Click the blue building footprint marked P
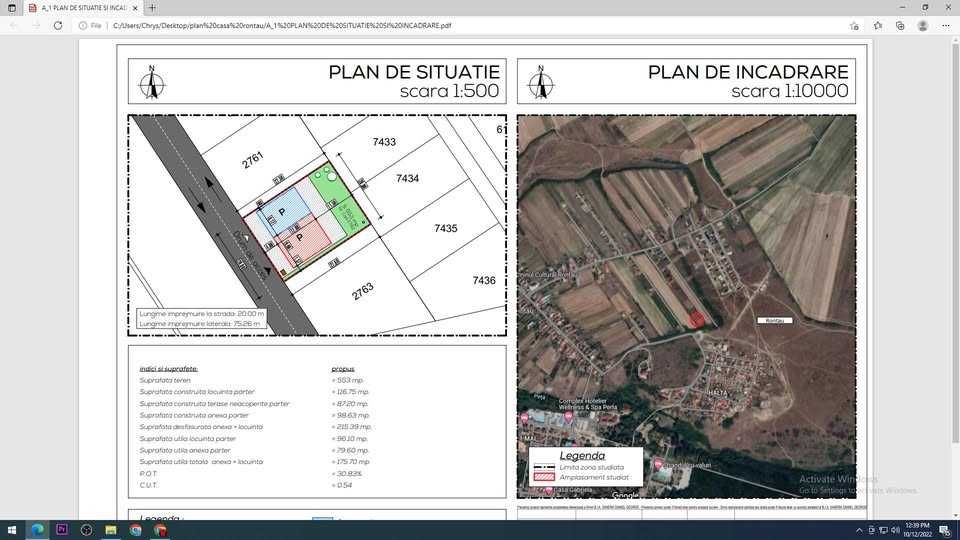This screenshot has width=960, height=540. pyautogui.click(x=284, y=212)
